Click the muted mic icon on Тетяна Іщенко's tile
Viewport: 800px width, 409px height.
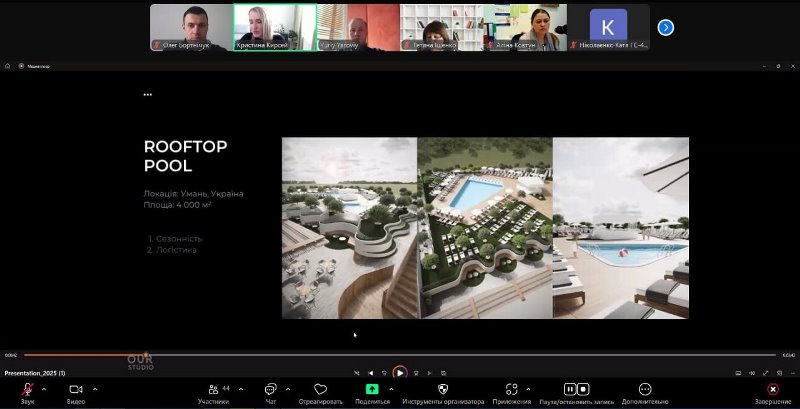pos(407,45)
